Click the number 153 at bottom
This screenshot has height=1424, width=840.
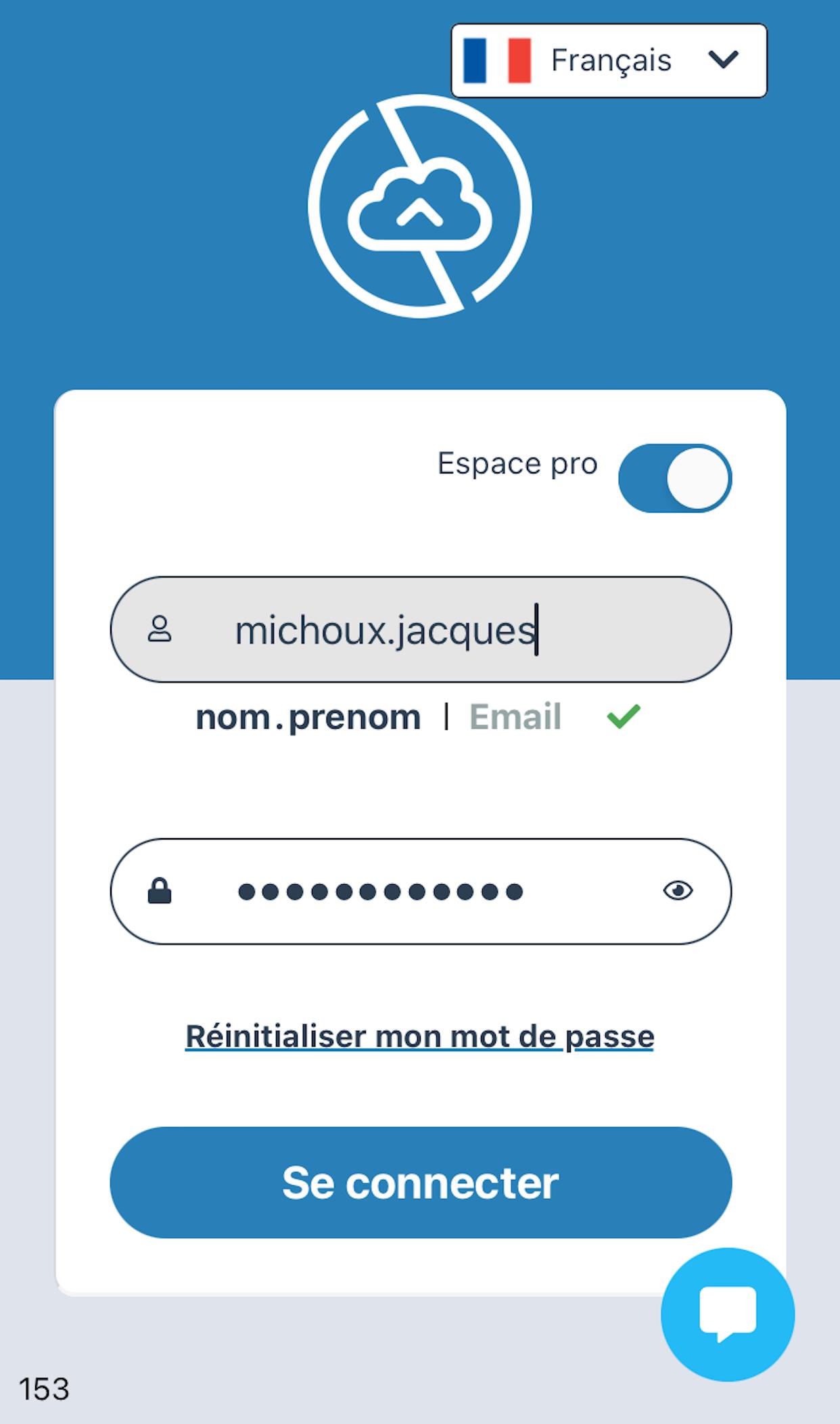[x=44, y=1389]
